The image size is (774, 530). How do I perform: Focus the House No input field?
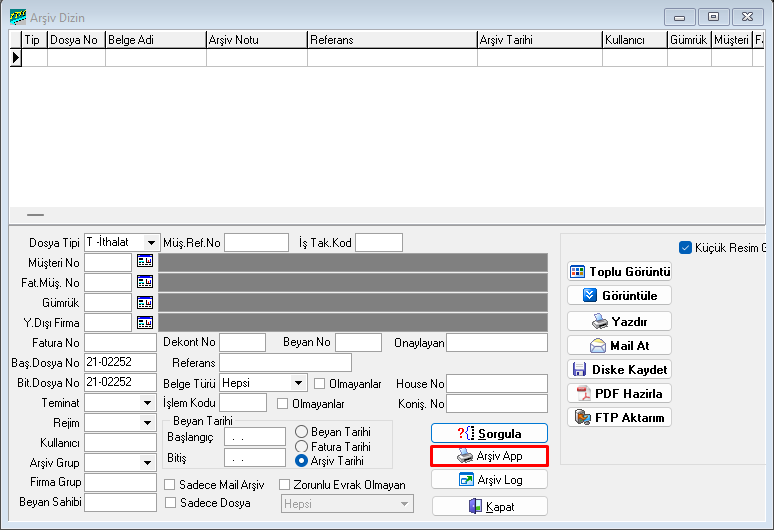point(497,383)
